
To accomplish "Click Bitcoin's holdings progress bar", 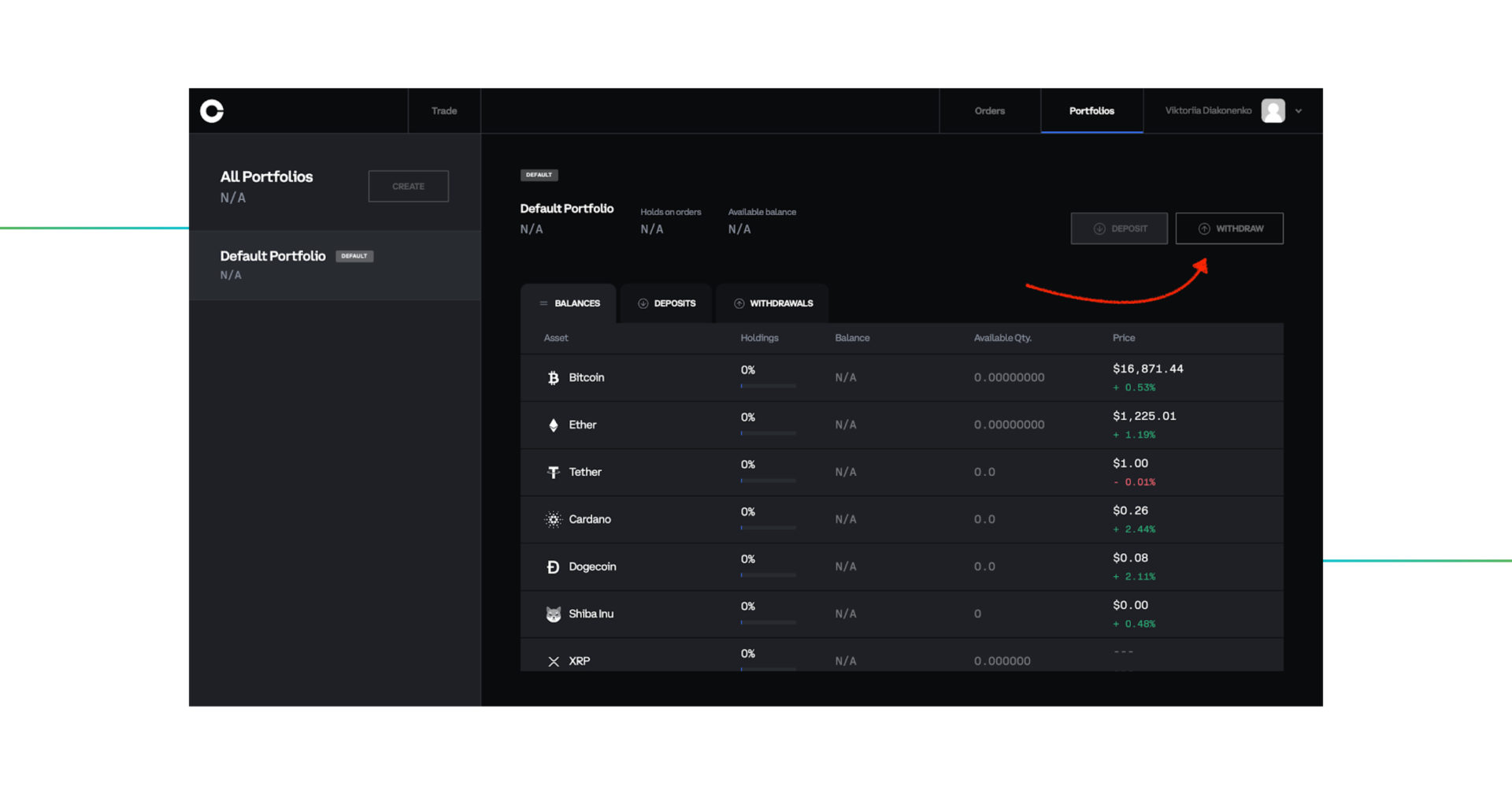I will pyautogui.click(x=767, y=386).
